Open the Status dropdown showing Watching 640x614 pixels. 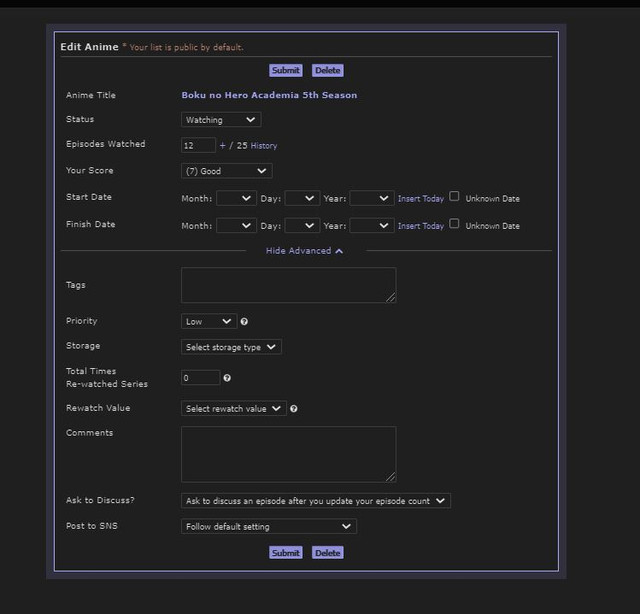coord(221,120)
